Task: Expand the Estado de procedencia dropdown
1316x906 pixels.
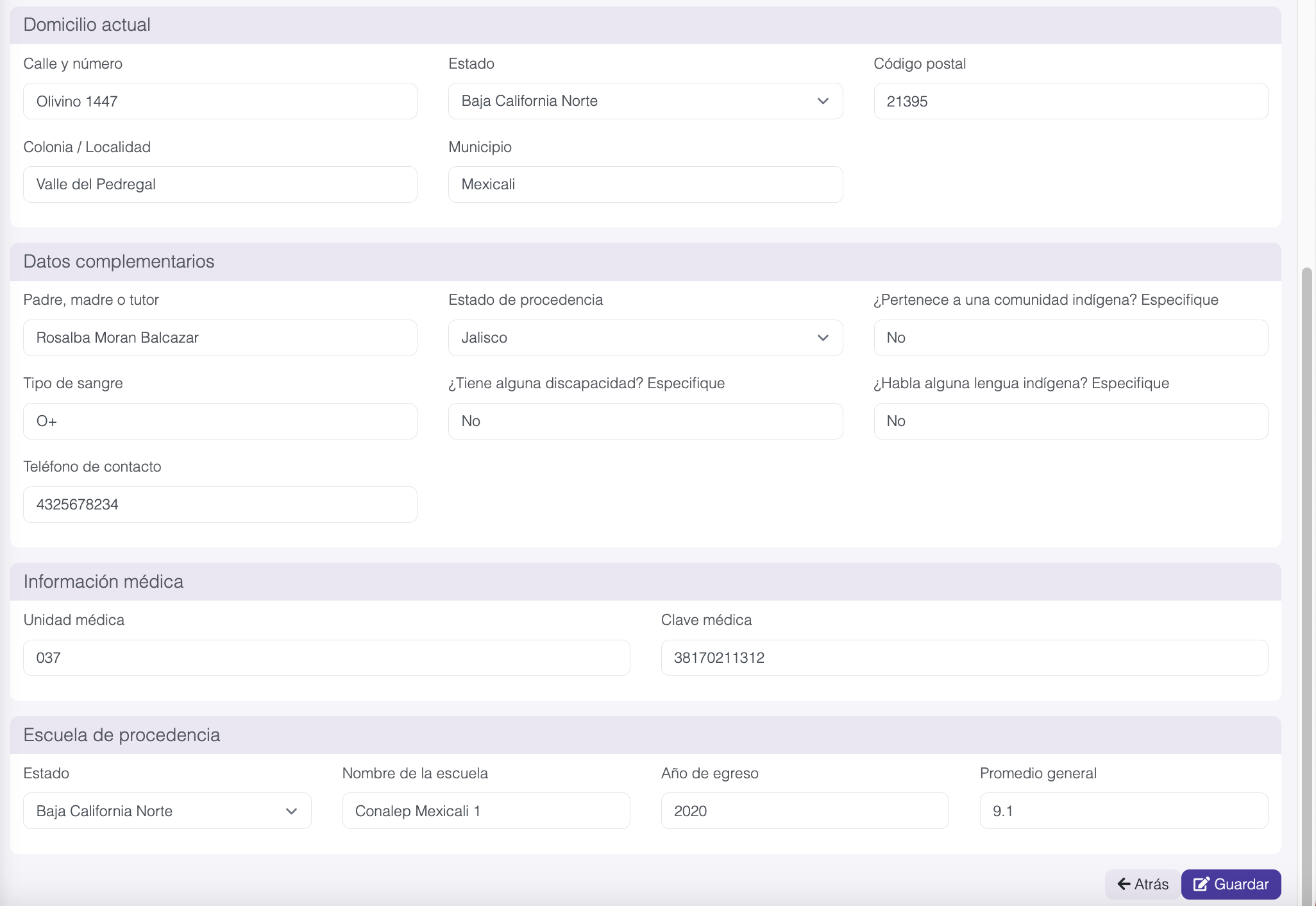Action: [645, 338]
